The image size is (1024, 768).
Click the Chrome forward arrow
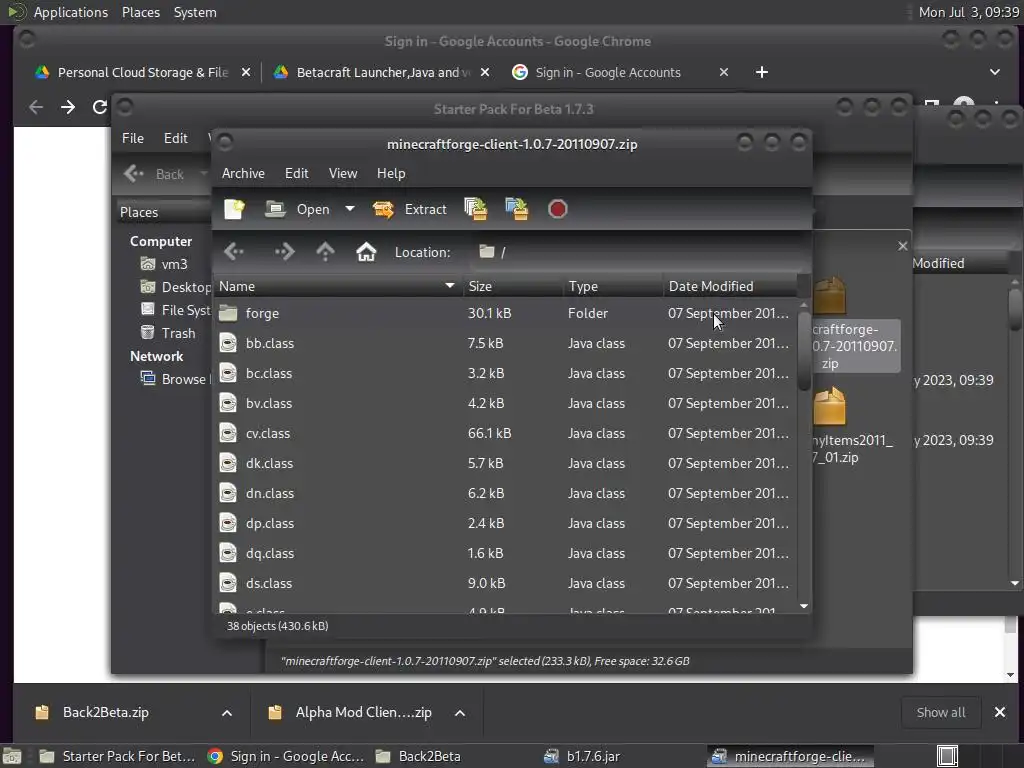(68, 106)
